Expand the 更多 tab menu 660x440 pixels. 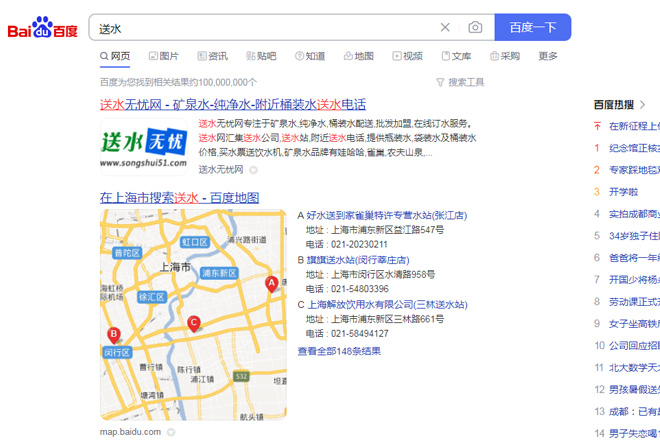point(548,56)
